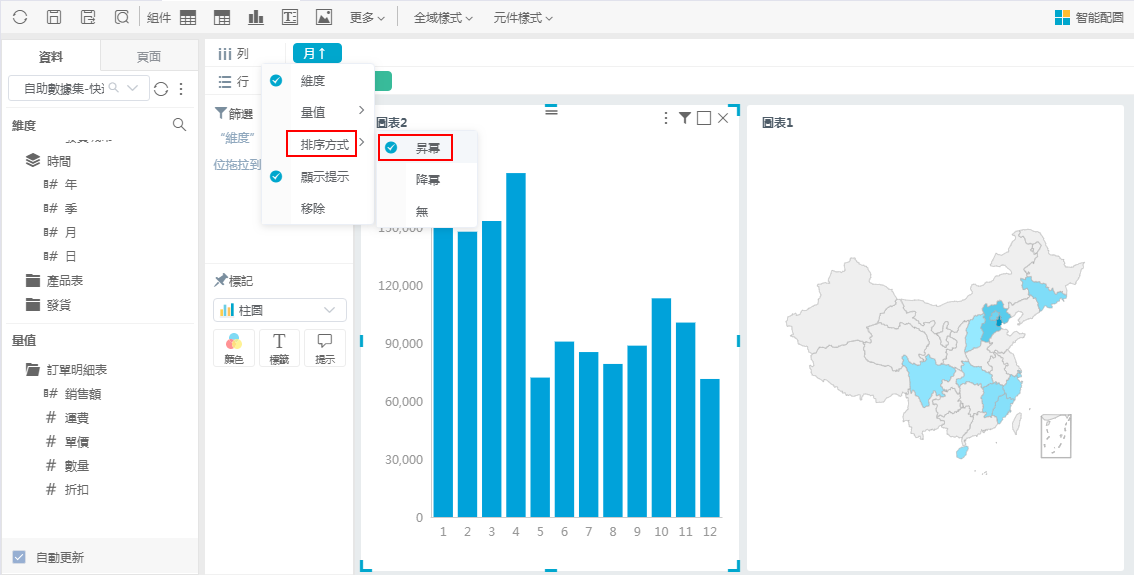Image resolution: width=1134 pixels, height=575 pixels.
Task: Insert a bar chart component from the toolbar
Action: pos(256,17)
